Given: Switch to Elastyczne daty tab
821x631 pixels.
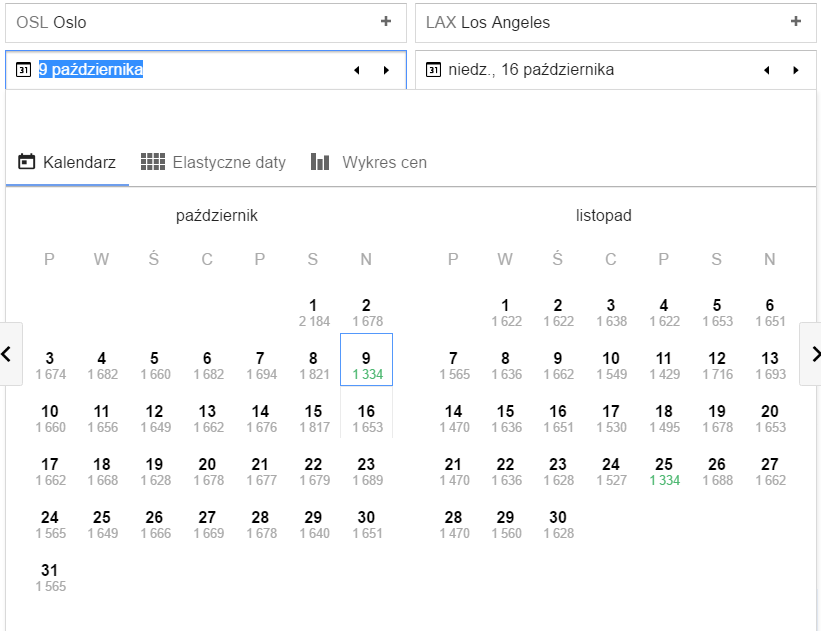Looking at the screenshot, I should coord(214,162).
